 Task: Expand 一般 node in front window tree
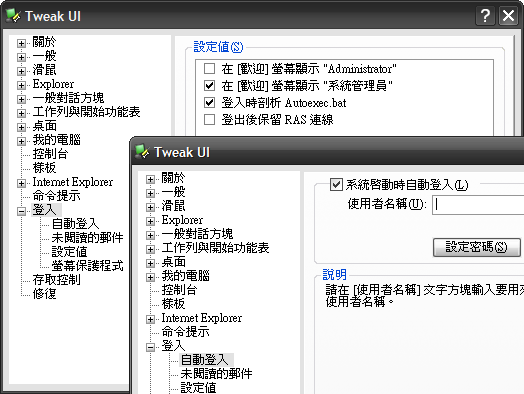click(150, 193)
